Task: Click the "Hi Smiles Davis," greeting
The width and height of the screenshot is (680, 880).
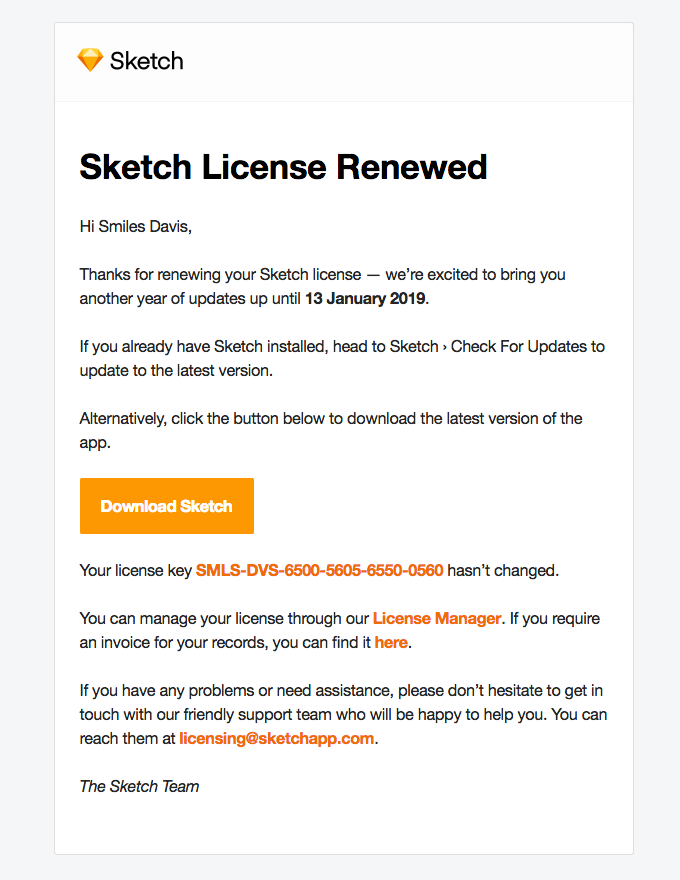Action: (135, 226)
